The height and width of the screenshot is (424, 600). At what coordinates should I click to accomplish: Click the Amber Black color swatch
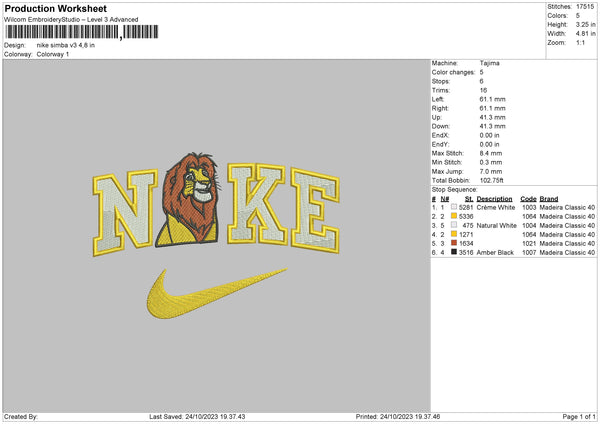(454, 252)
